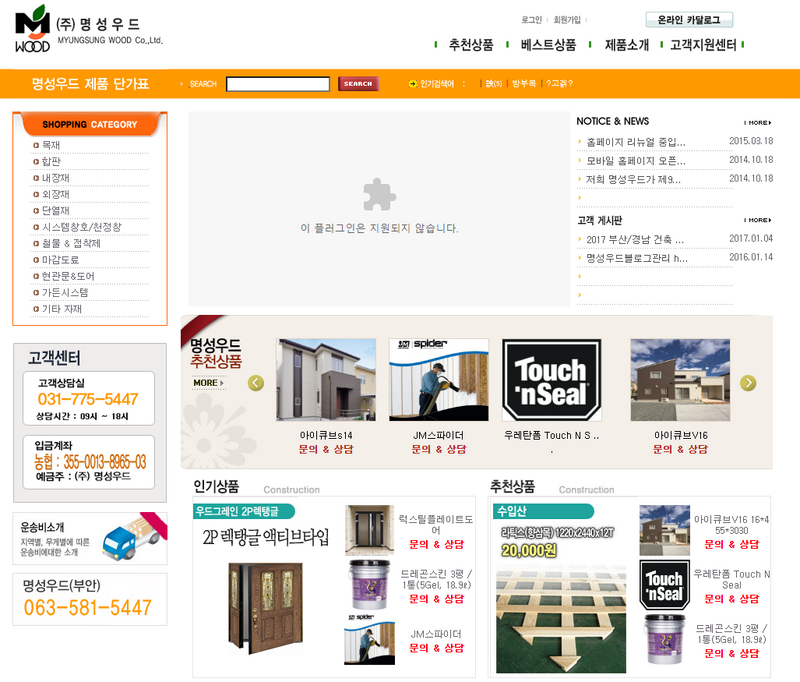The image size is (800, 682).
Task: Click the previous arrow in recommended products carousel
Action: tap(256, 383)
